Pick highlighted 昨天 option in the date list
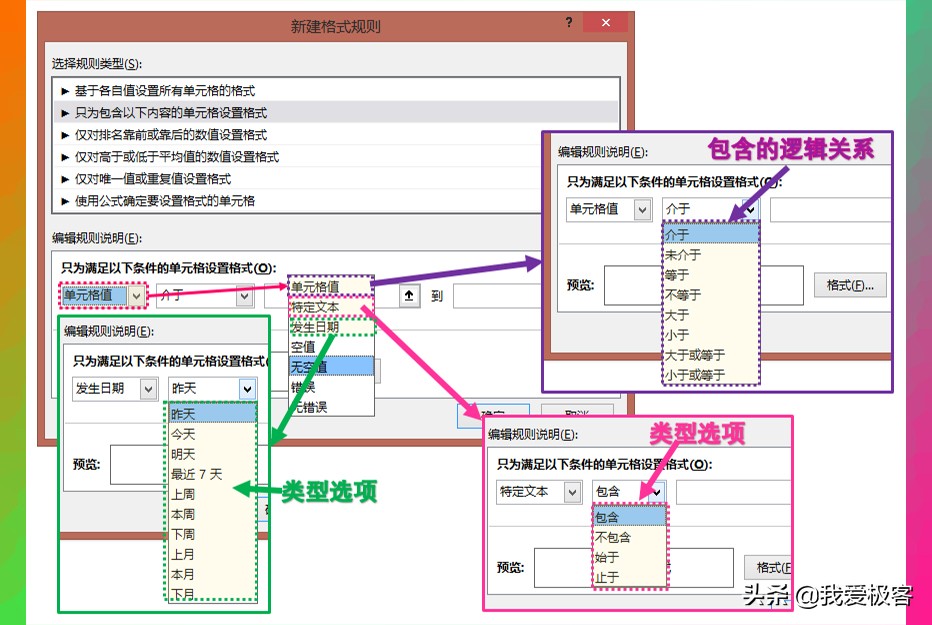The height and width of the screenshot is (625, 932). 213,414
